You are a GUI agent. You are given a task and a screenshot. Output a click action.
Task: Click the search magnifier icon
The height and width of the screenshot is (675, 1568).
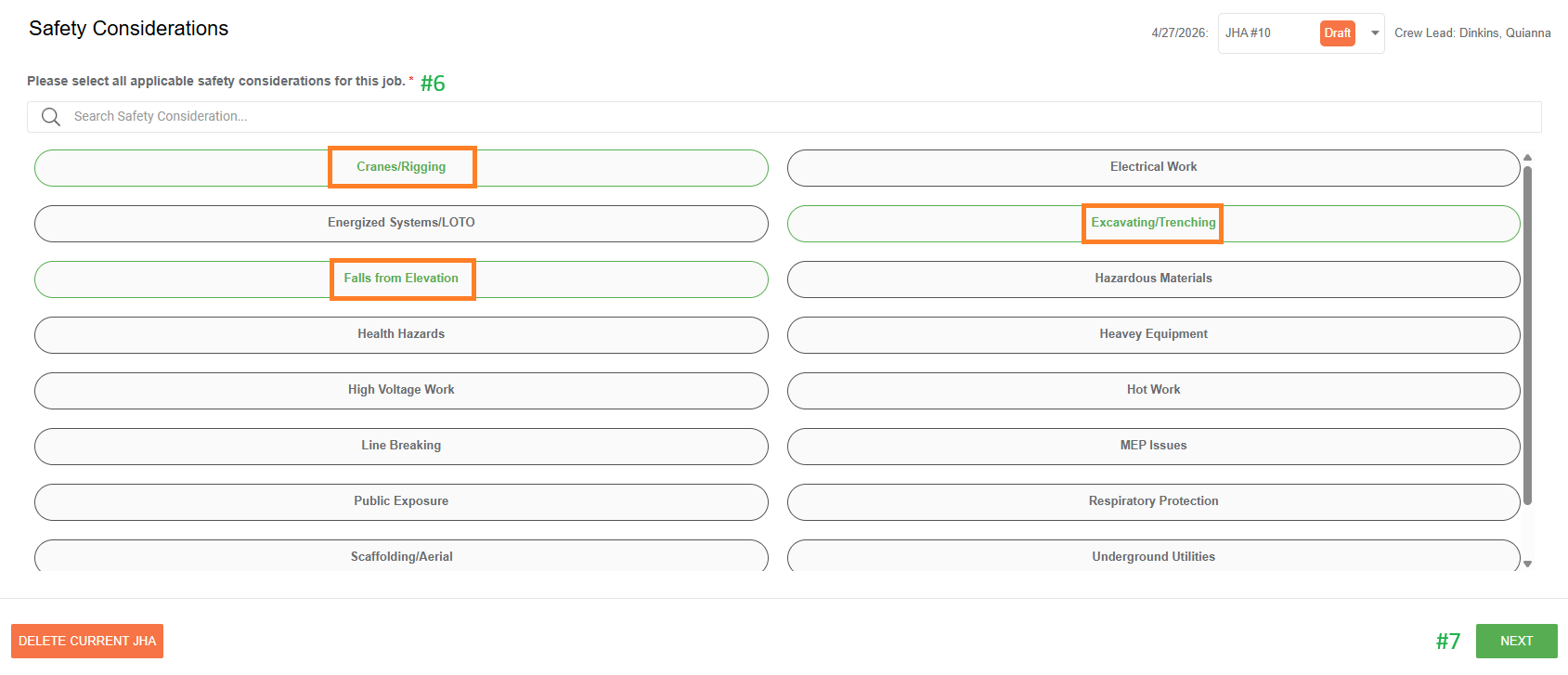pos(51,117)
